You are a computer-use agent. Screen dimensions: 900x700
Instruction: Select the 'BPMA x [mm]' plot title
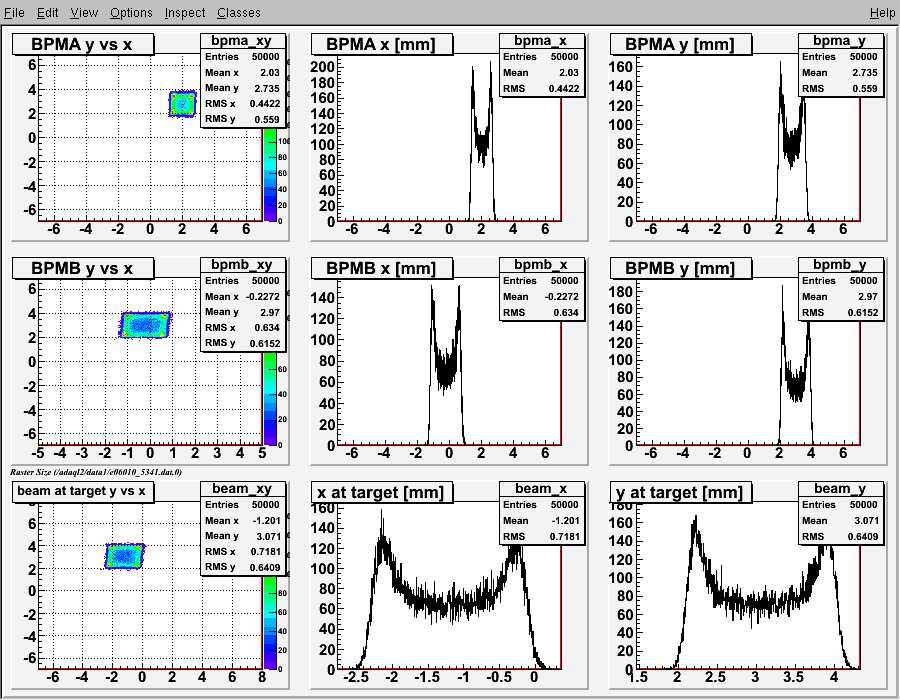point(382,44)
